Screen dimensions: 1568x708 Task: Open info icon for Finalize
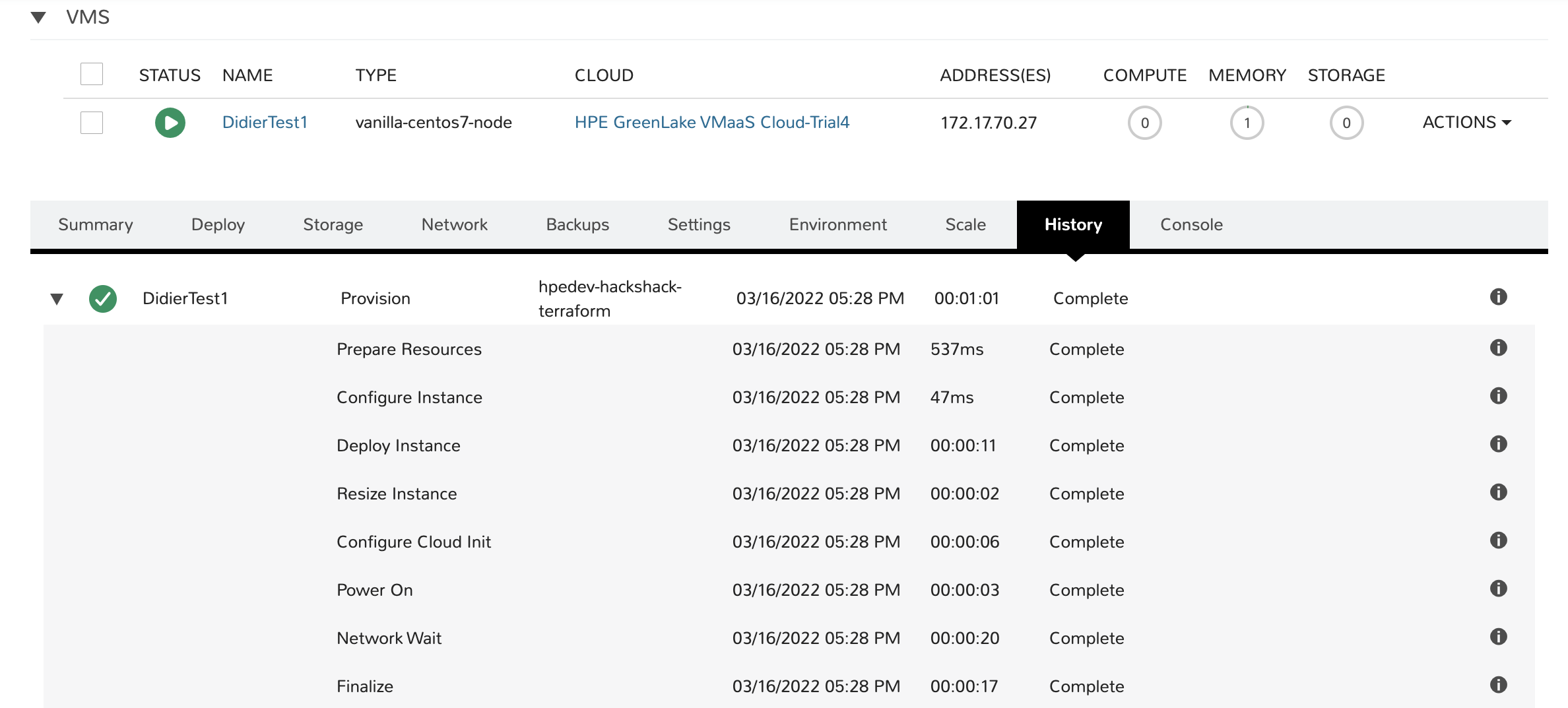(1498, 685)
